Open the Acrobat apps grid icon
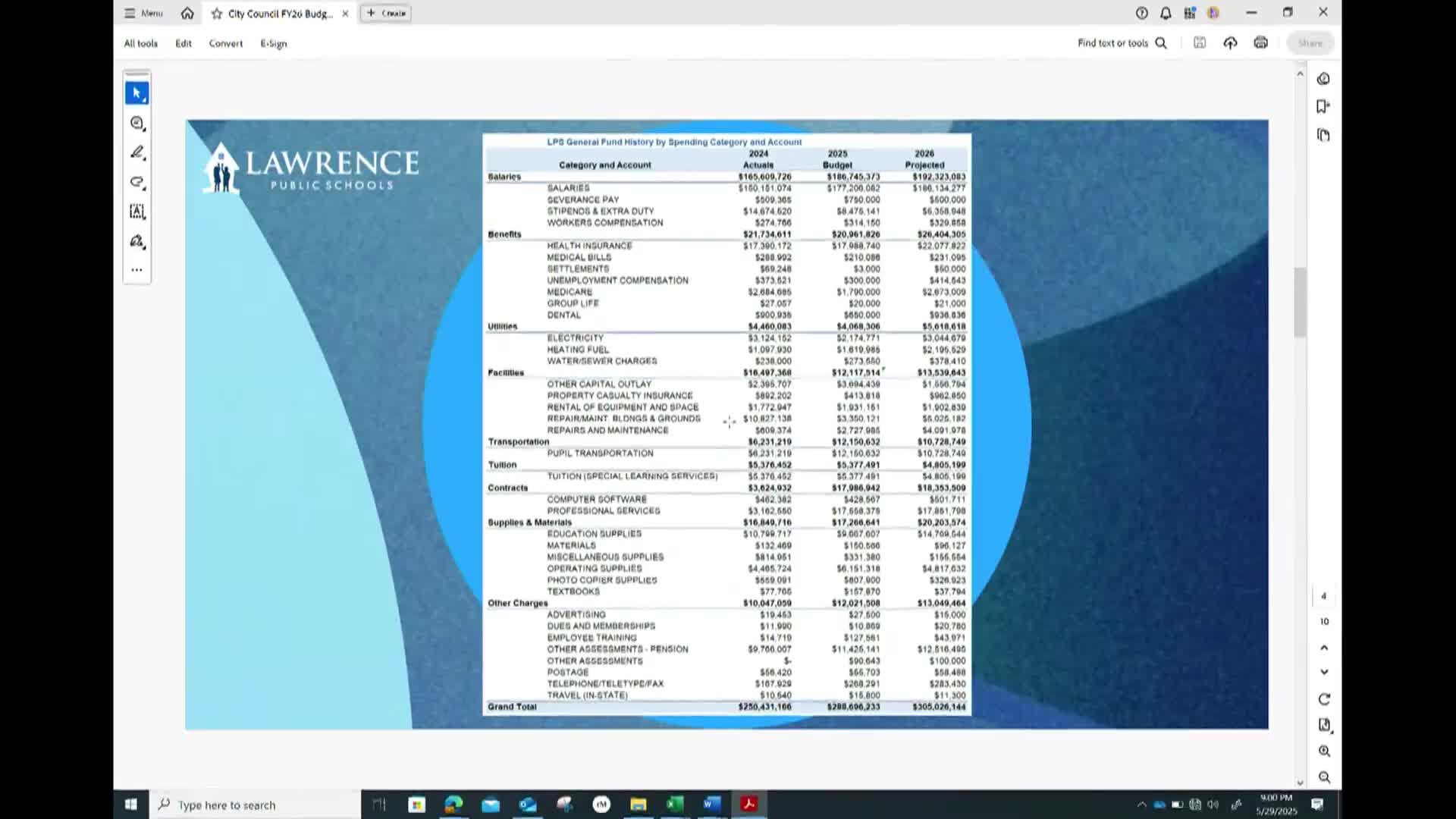 click(1190, 13)
